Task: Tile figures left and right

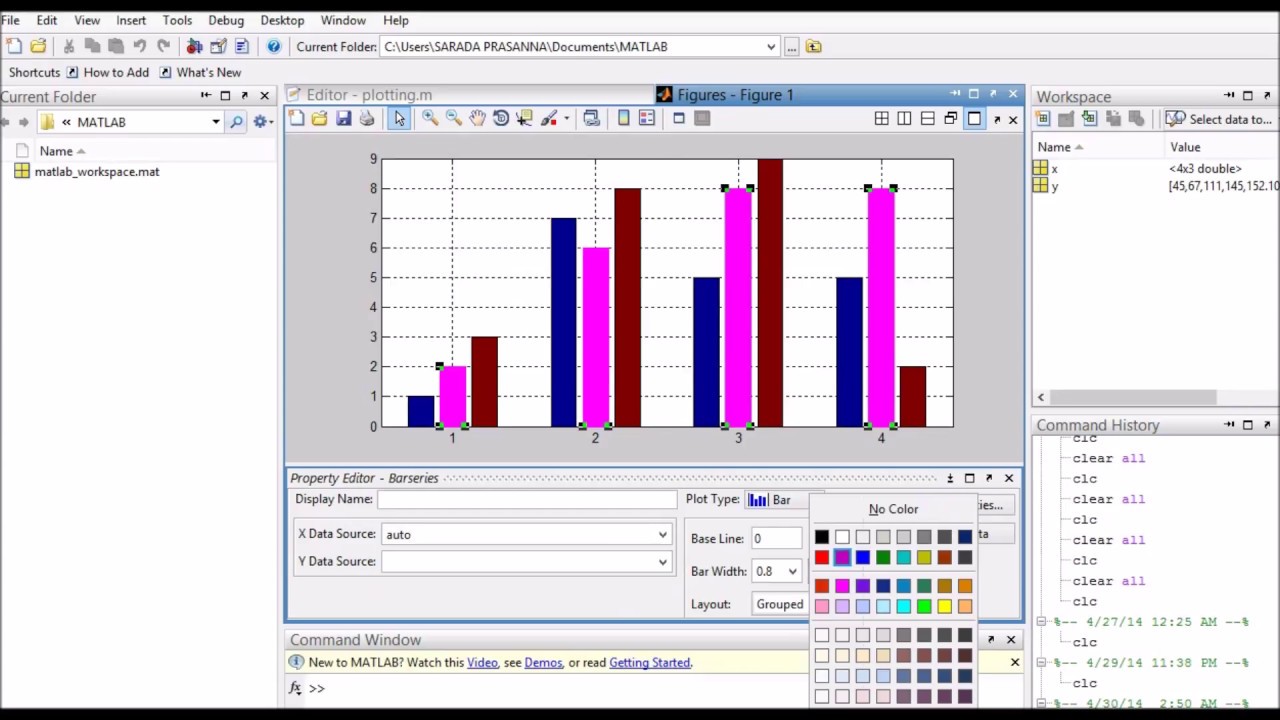Action: 904,119
